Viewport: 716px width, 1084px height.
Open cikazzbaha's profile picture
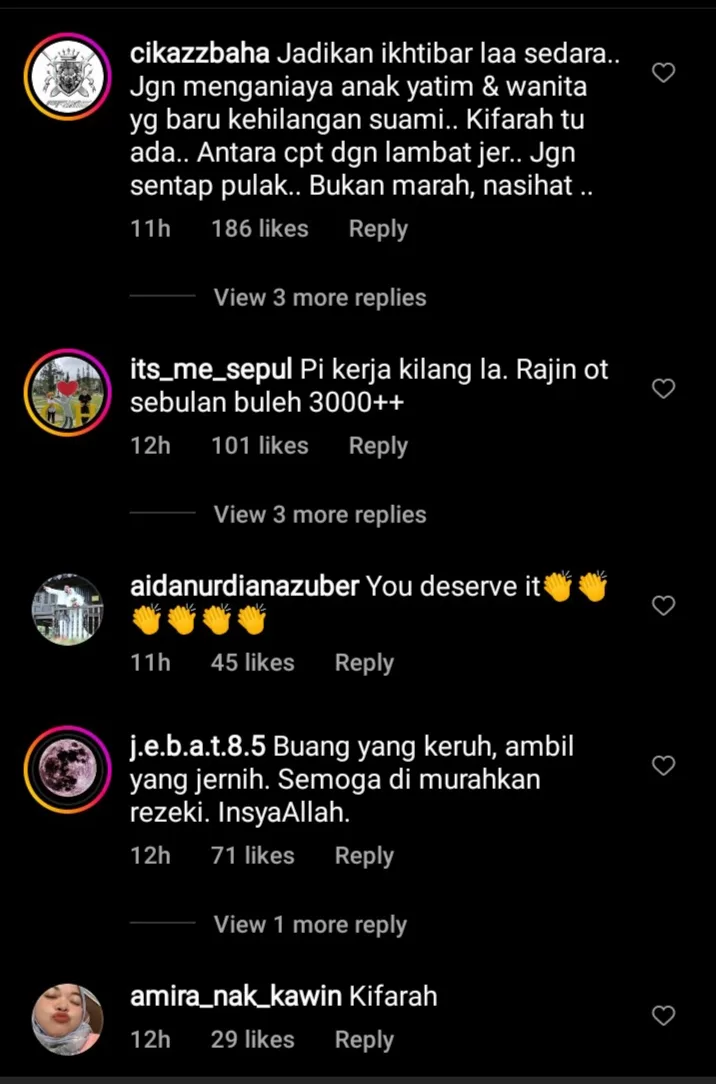68,77
